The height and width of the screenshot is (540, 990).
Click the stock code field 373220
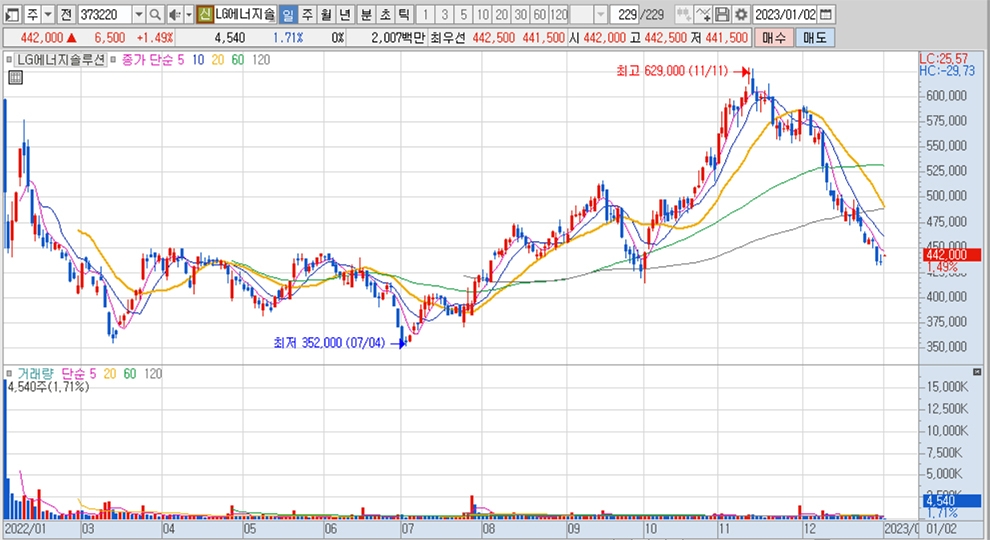[105, 14]
